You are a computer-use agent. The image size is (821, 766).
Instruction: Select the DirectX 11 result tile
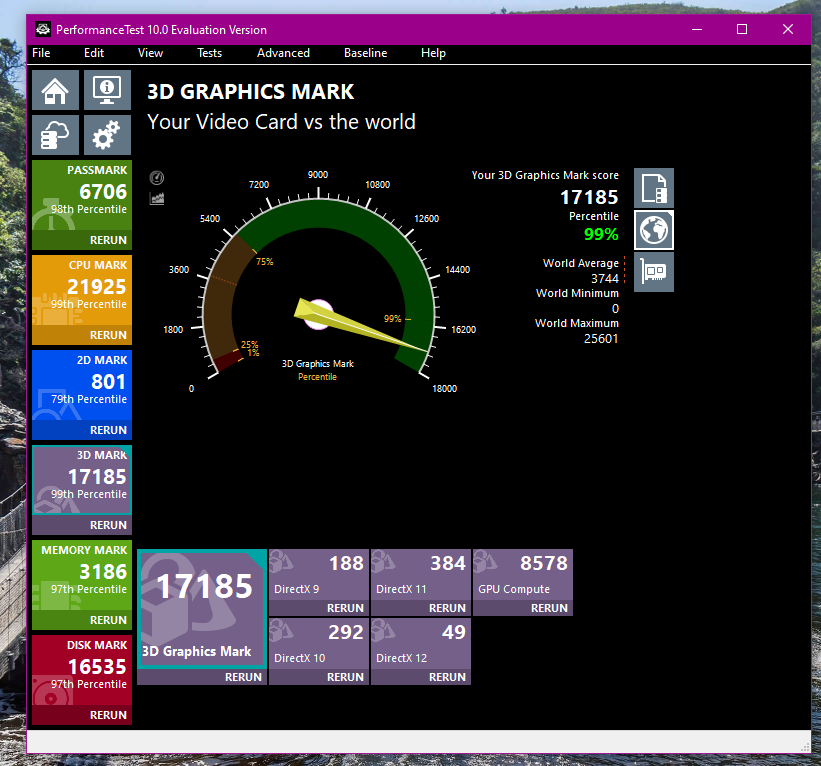point(421,575)
